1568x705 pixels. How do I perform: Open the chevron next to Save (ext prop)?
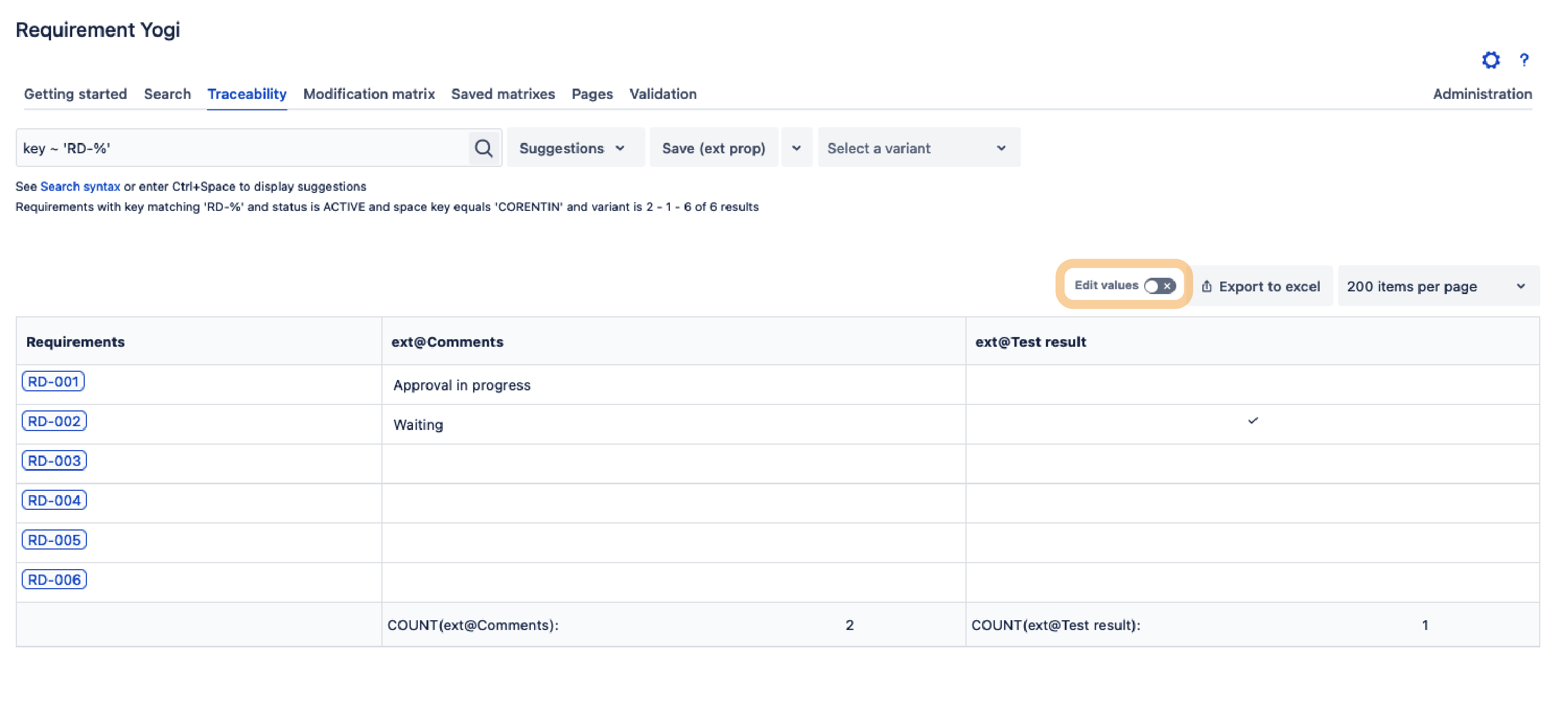(796, 147)
